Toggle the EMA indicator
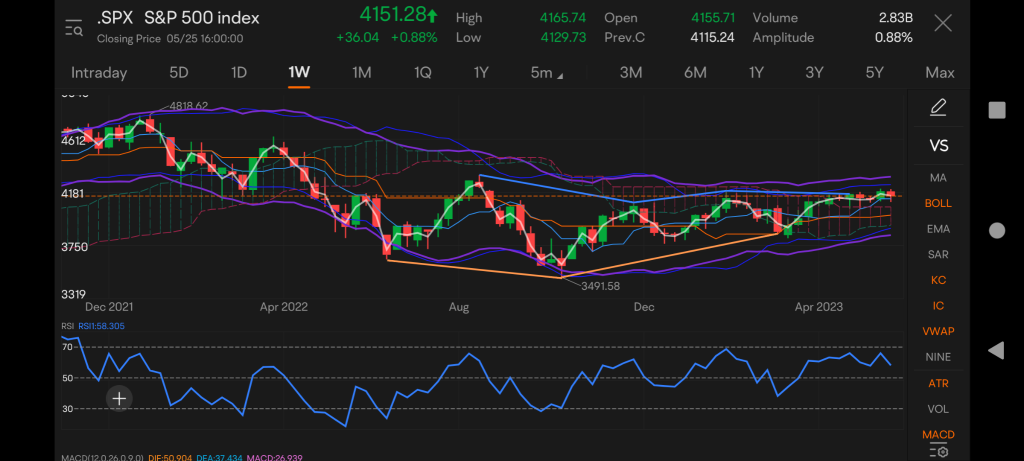The height and width of the screenshot is (461, 1024). coord(938,229)
